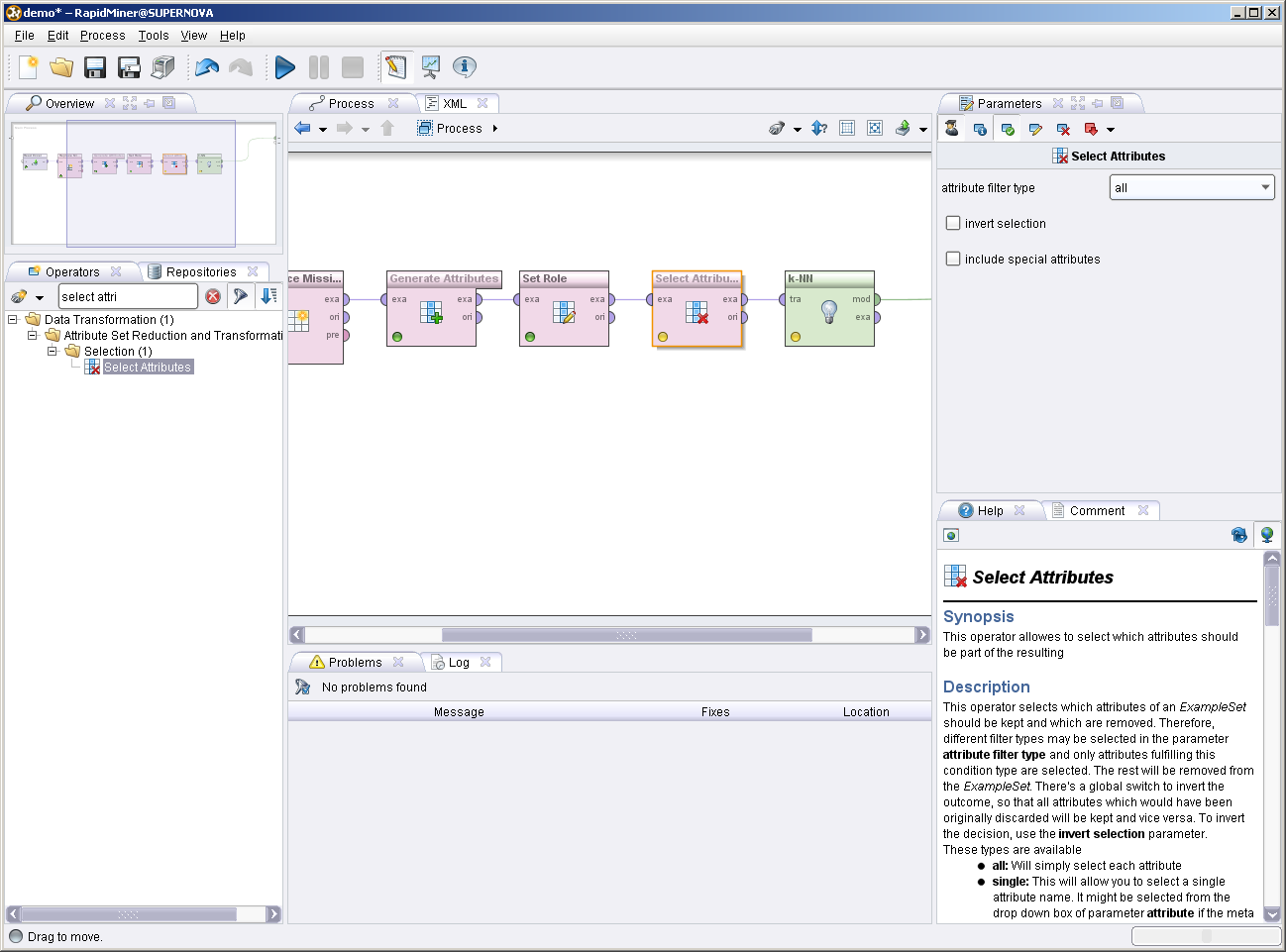Check the invert selection checkbox

953,223
